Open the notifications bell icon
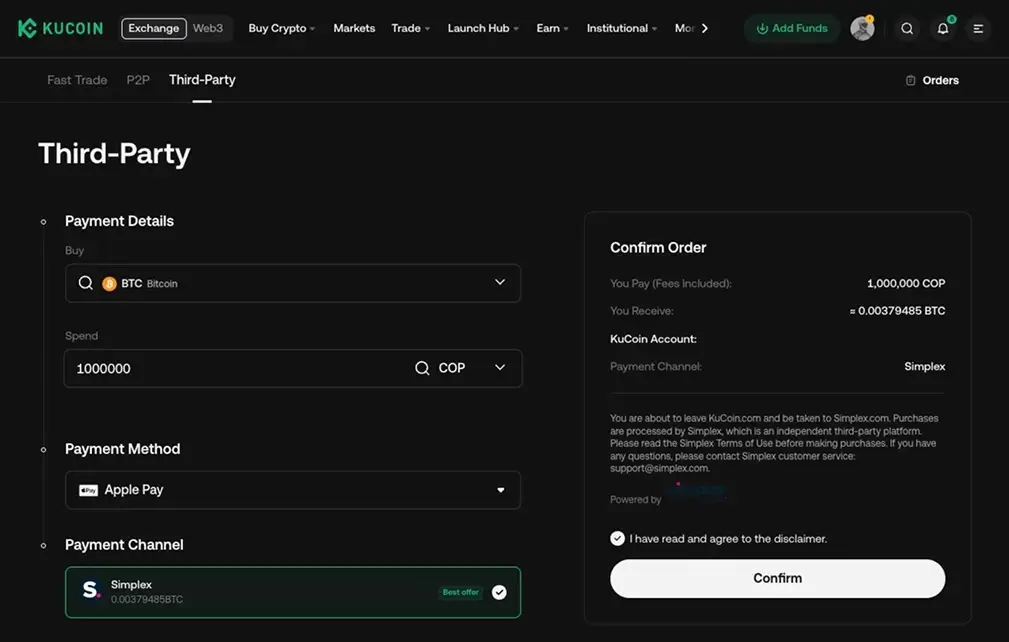Image resolution: width=1009 pixels, height=642 pixels. point(941,28)
